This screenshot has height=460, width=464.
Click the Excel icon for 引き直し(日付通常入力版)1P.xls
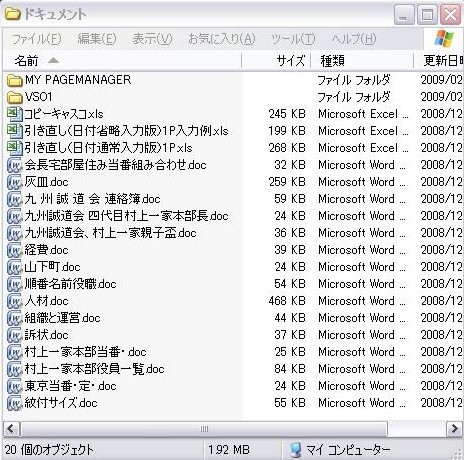click(14, 148)
